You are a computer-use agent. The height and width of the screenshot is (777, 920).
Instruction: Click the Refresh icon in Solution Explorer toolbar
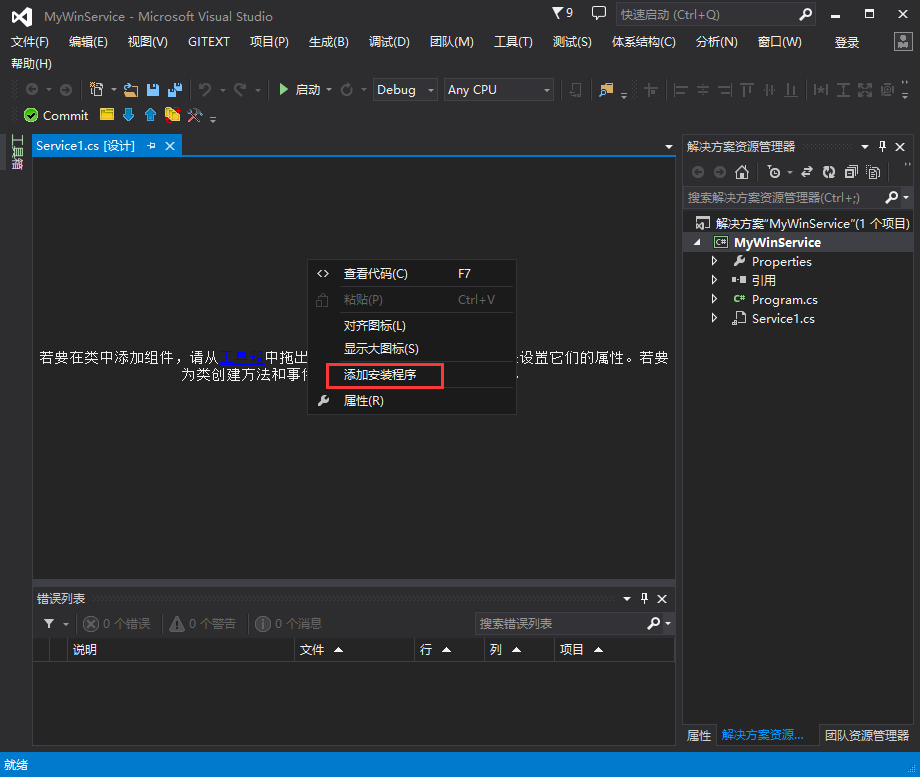pyautogui.click(x=828, y=172)
